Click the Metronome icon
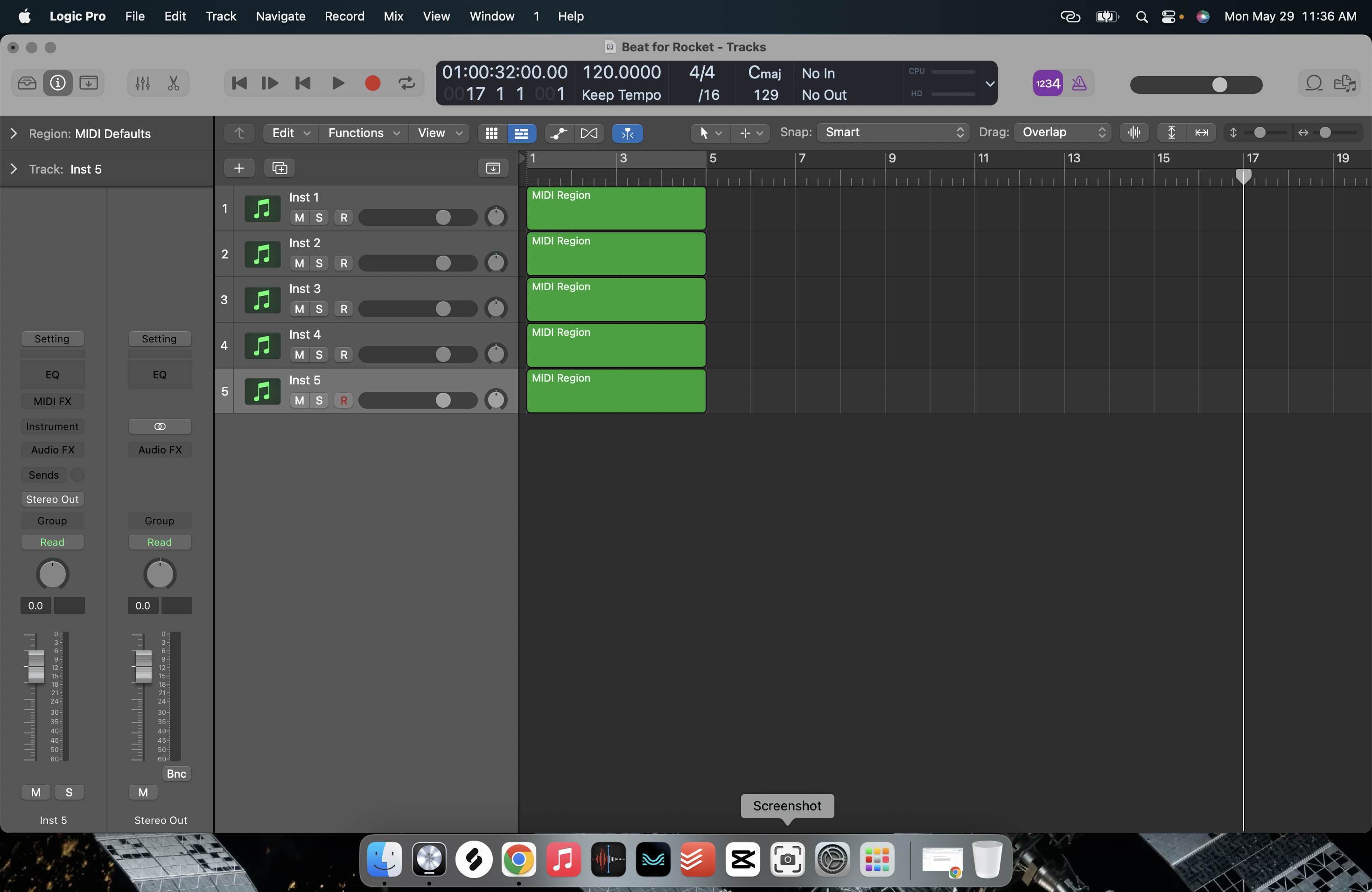 [x=1078, y=84]
